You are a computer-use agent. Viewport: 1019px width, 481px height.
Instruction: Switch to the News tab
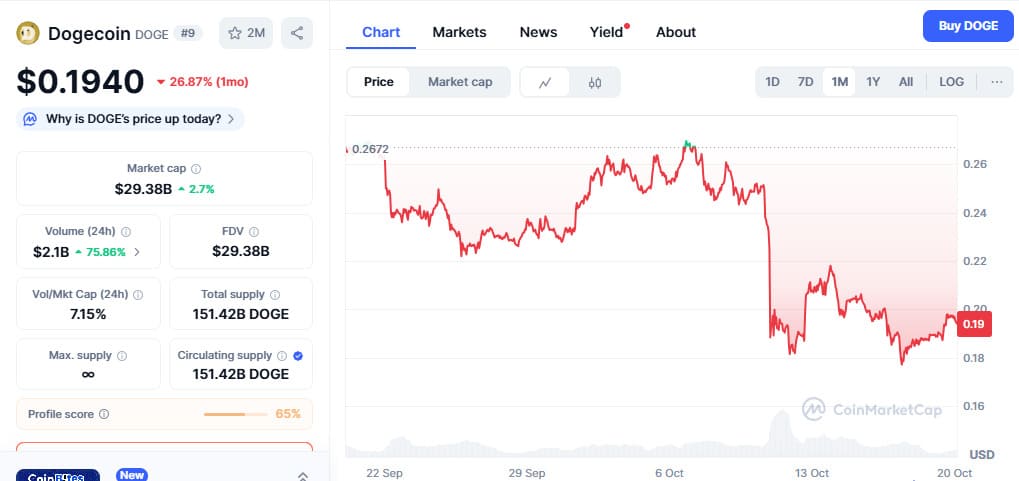click(538, 32)
